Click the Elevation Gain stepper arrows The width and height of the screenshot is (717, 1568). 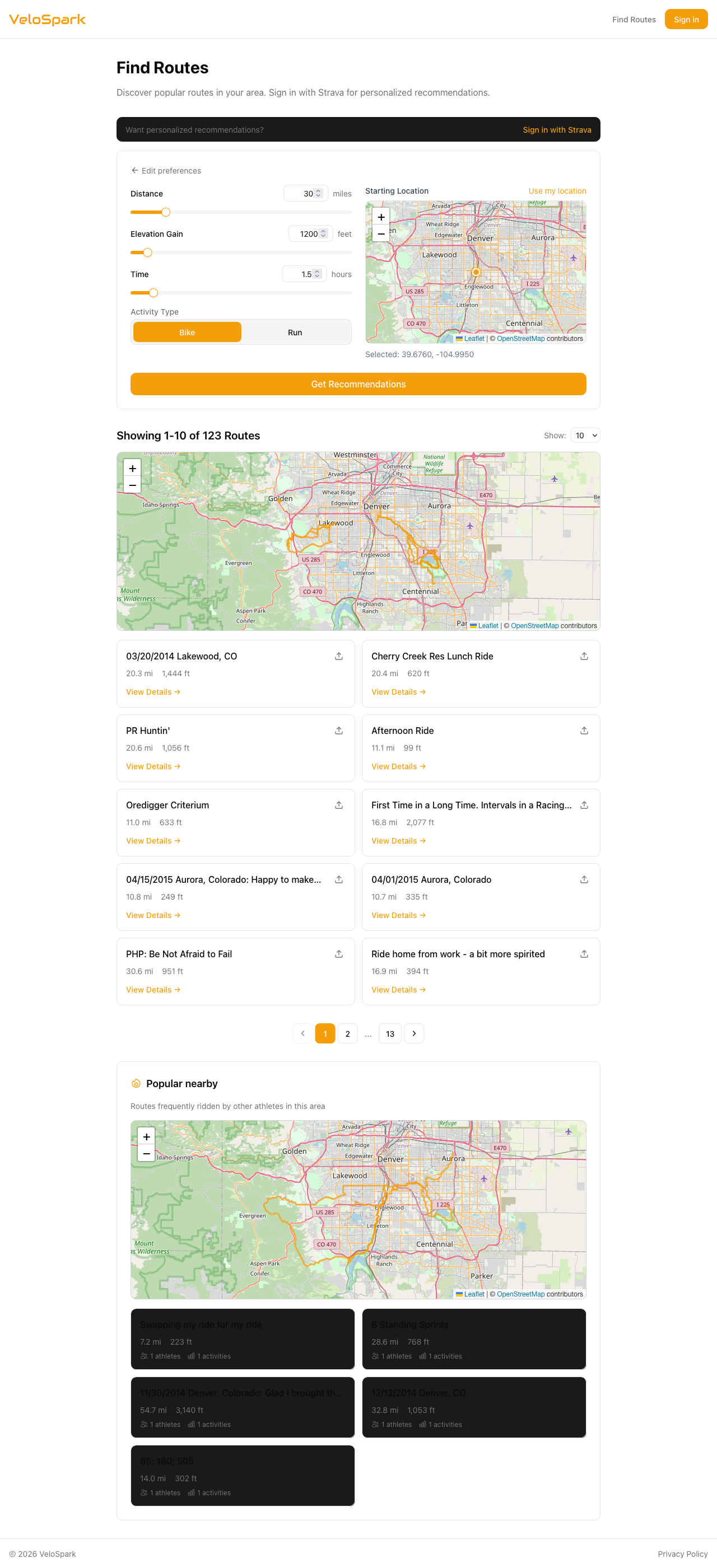[323, 234]
